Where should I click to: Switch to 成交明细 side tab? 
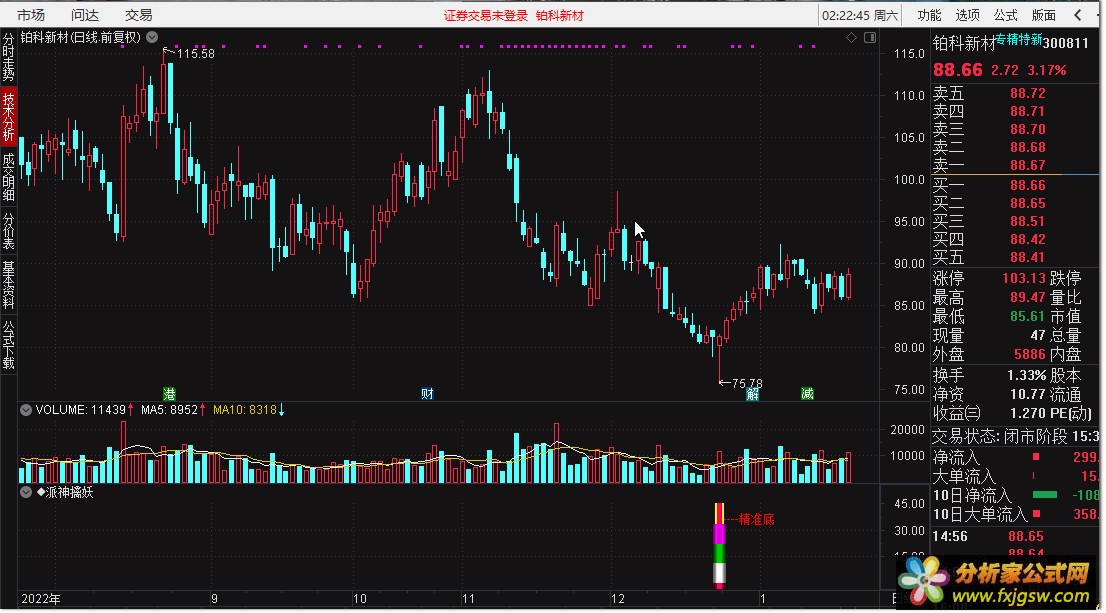click(x=8, y=178)
